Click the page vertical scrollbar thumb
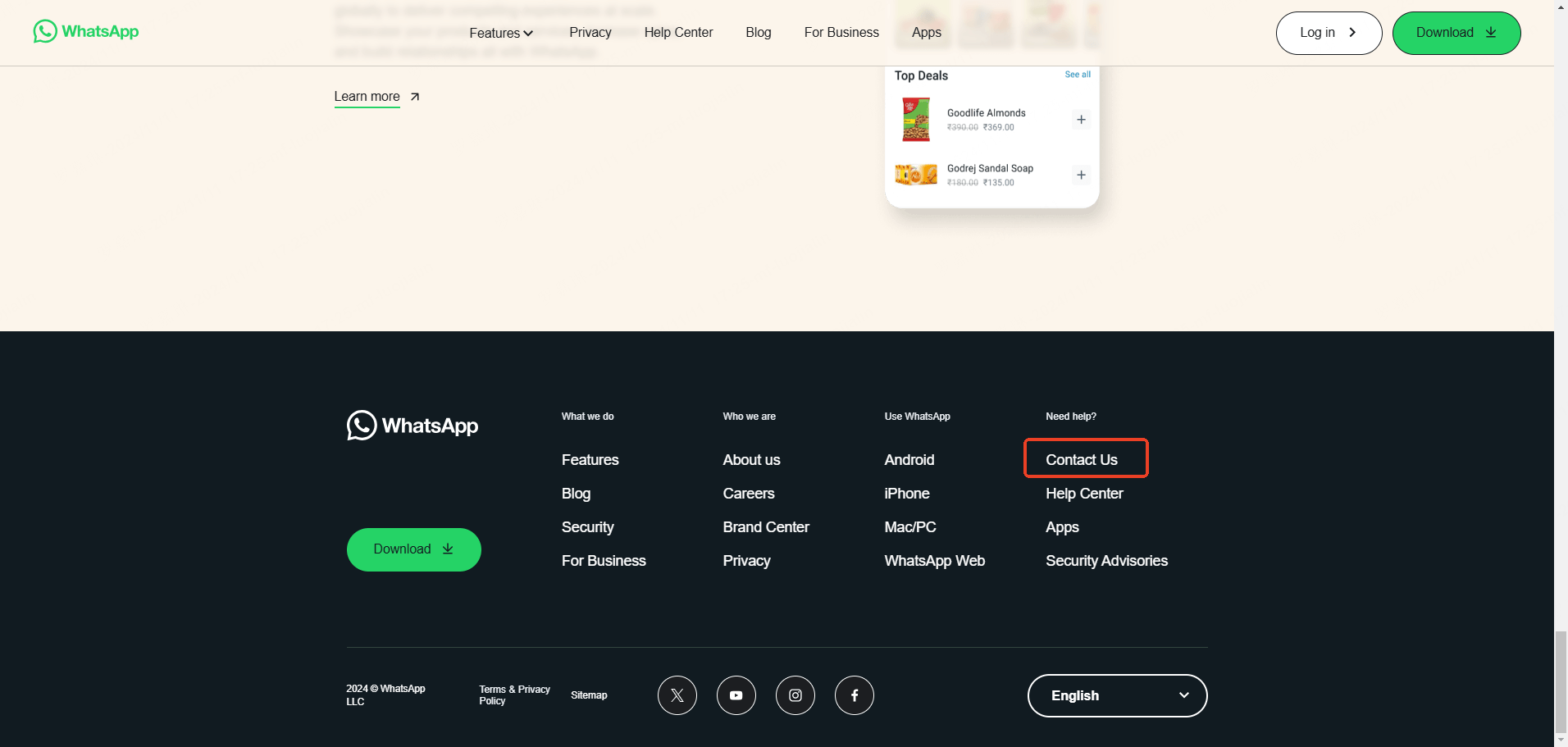This screenshot has height=747, width=1568. 1561,682
